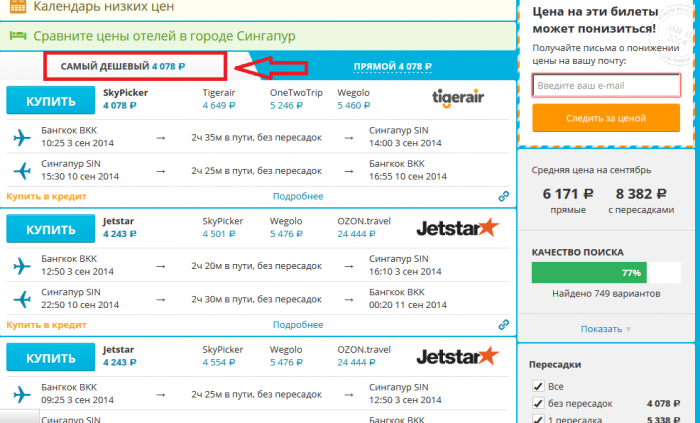Screen dimensions: 700x423
Task: Click the tigerair airline logo
Action: [x=463, y=97]
